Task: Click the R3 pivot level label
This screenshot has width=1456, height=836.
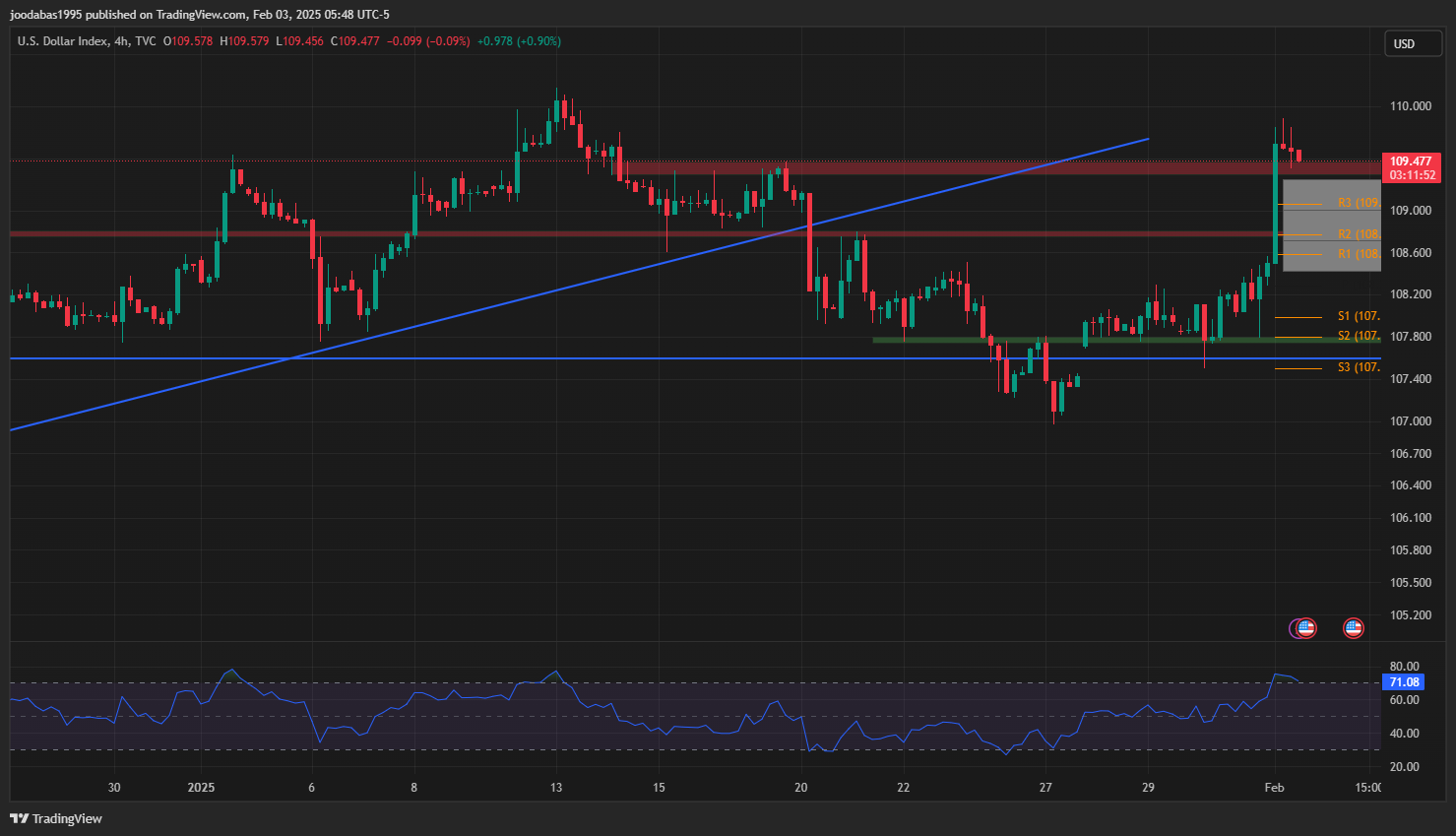Action: coord(1358,203)
